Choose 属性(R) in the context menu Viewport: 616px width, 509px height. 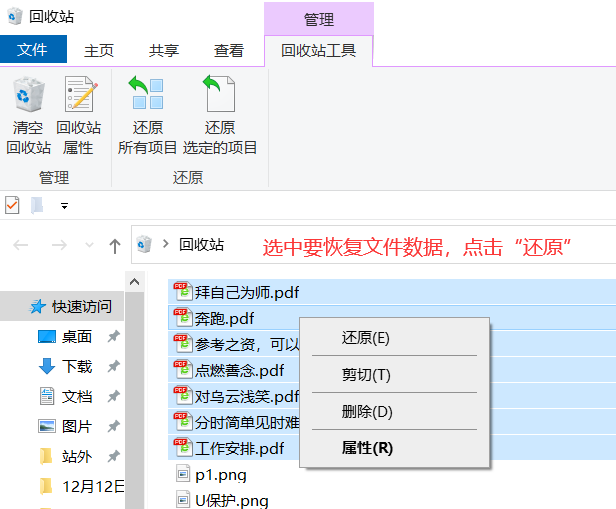(x=394, y=448)
